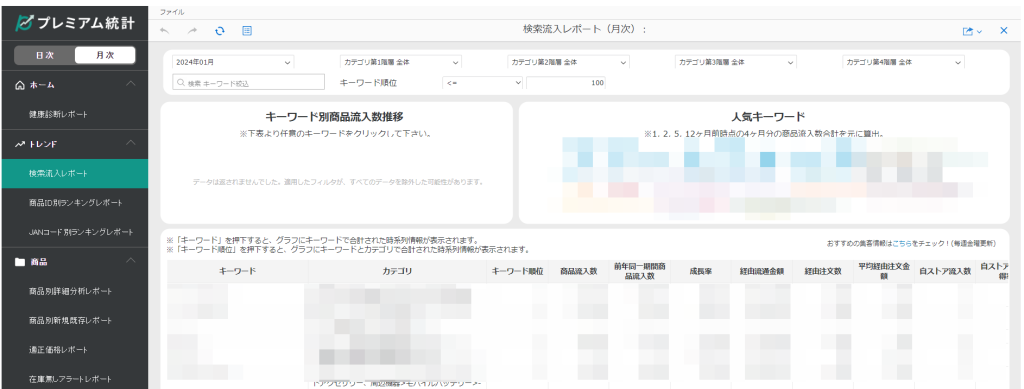Switch to 月次 monthly view
Screen dimensions: 1024x389
coord(104,55)
